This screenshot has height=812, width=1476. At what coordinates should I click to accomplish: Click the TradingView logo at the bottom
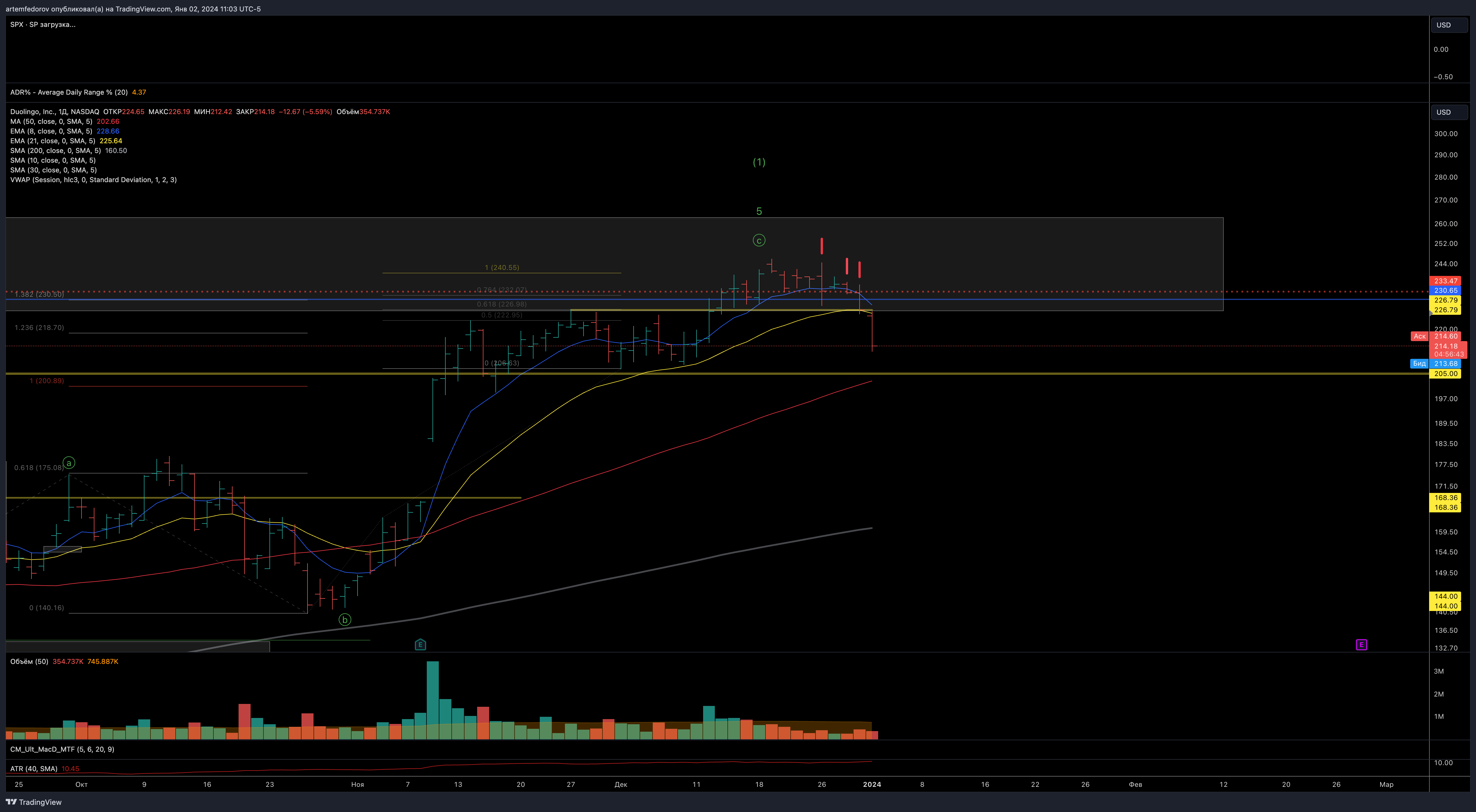33,802
